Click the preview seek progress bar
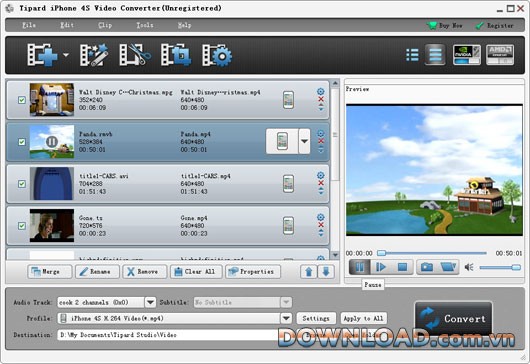This screenshot has height=364, width=530. click(x=432, y=253)
